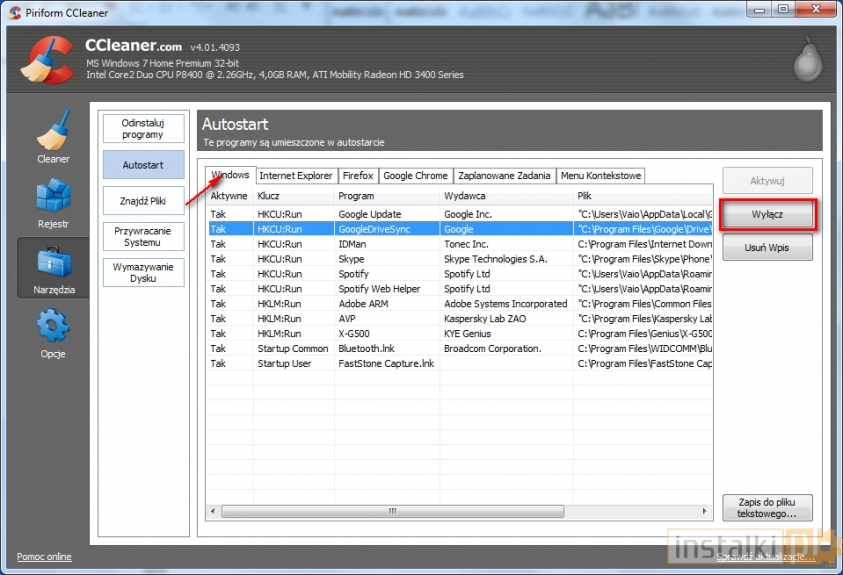Select the Adobe ARM entry
This screenshot has height=575, width=843.
[460, 304]
